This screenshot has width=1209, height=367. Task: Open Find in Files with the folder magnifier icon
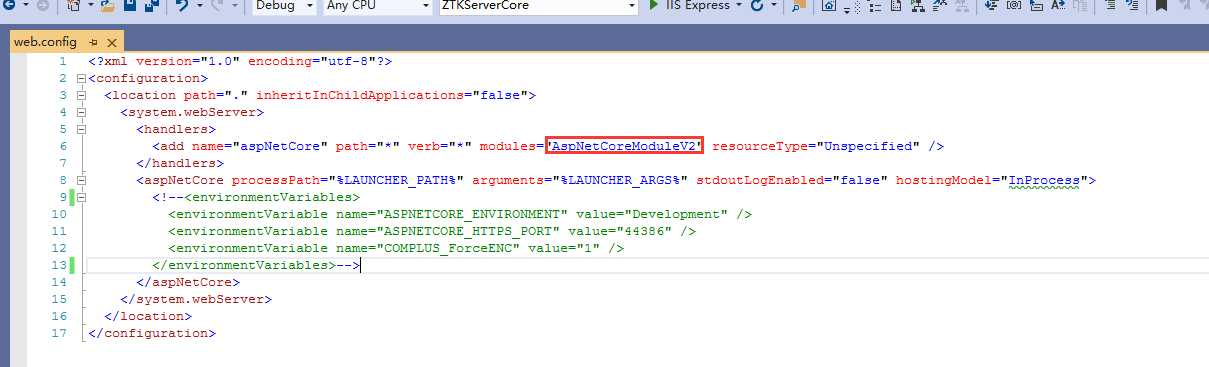pos(799,6)
